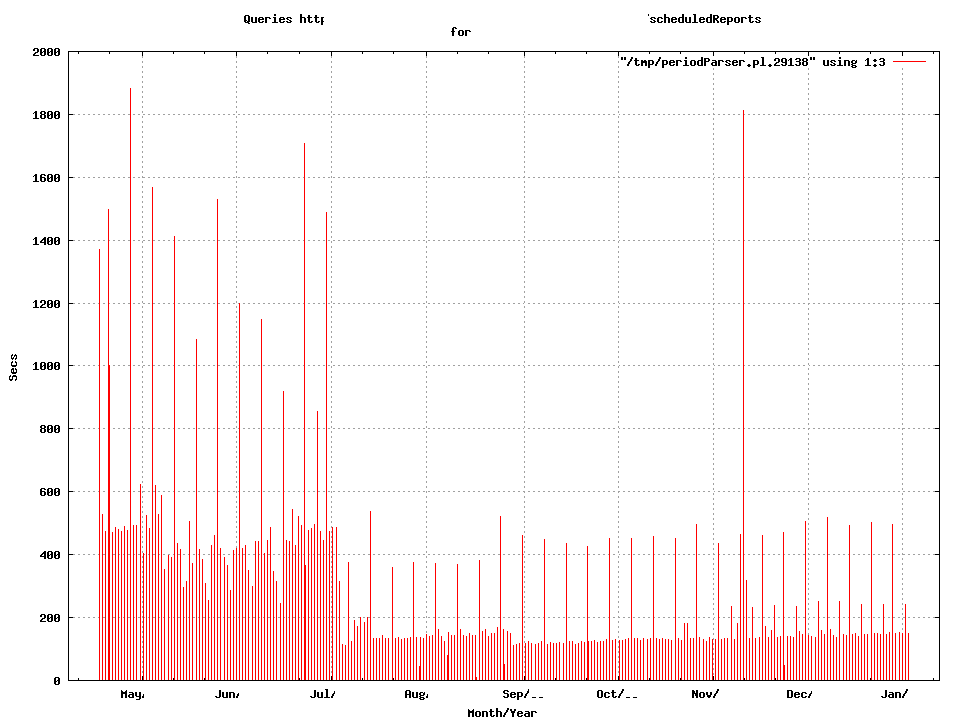Click the y-axis label 0

coord(57,681)
